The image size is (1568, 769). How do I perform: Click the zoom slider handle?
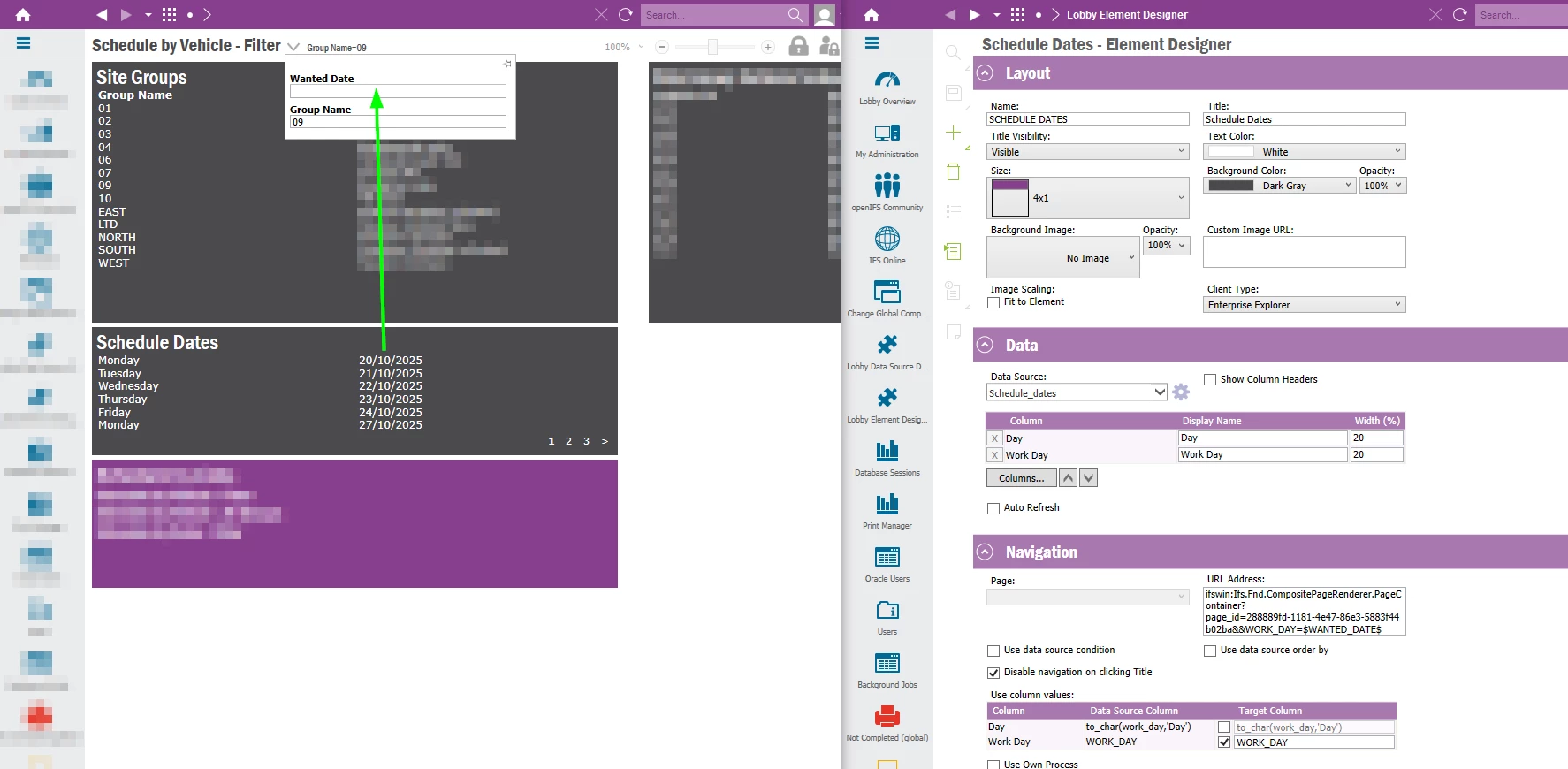pyautogui.click(x=712, y=47)
